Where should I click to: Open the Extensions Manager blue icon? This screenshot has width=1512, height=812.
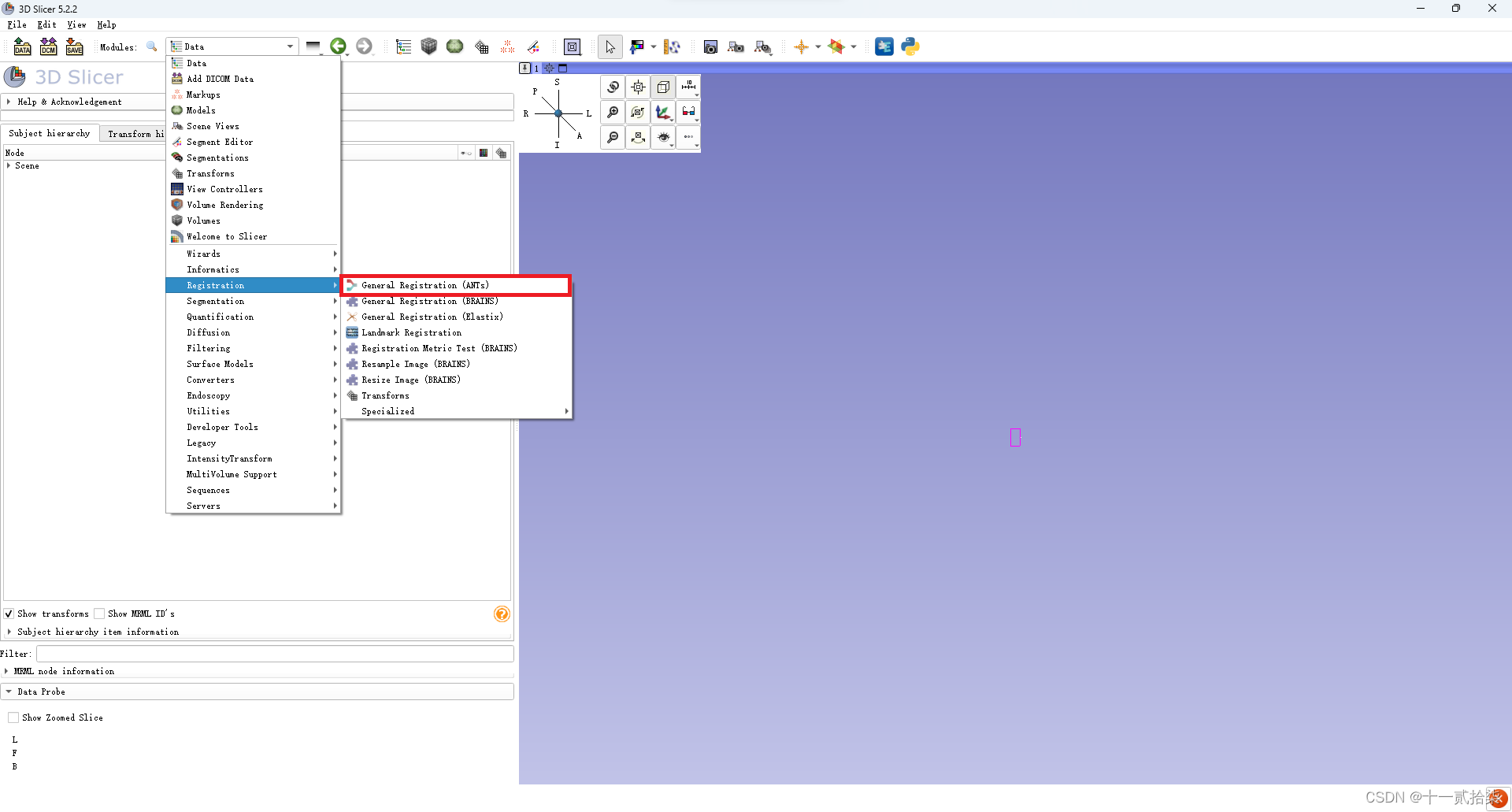884,46
